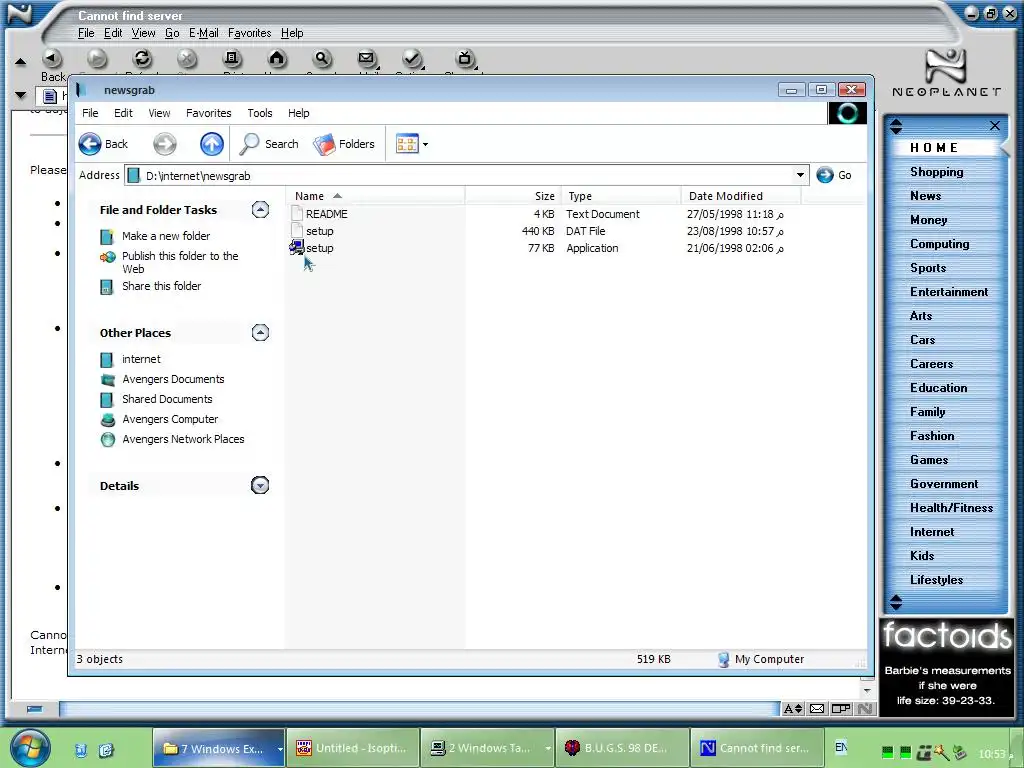Click NeoPlanet status bar mail icon
This screenshot has width=1024, height=768.
coord(816,709)
